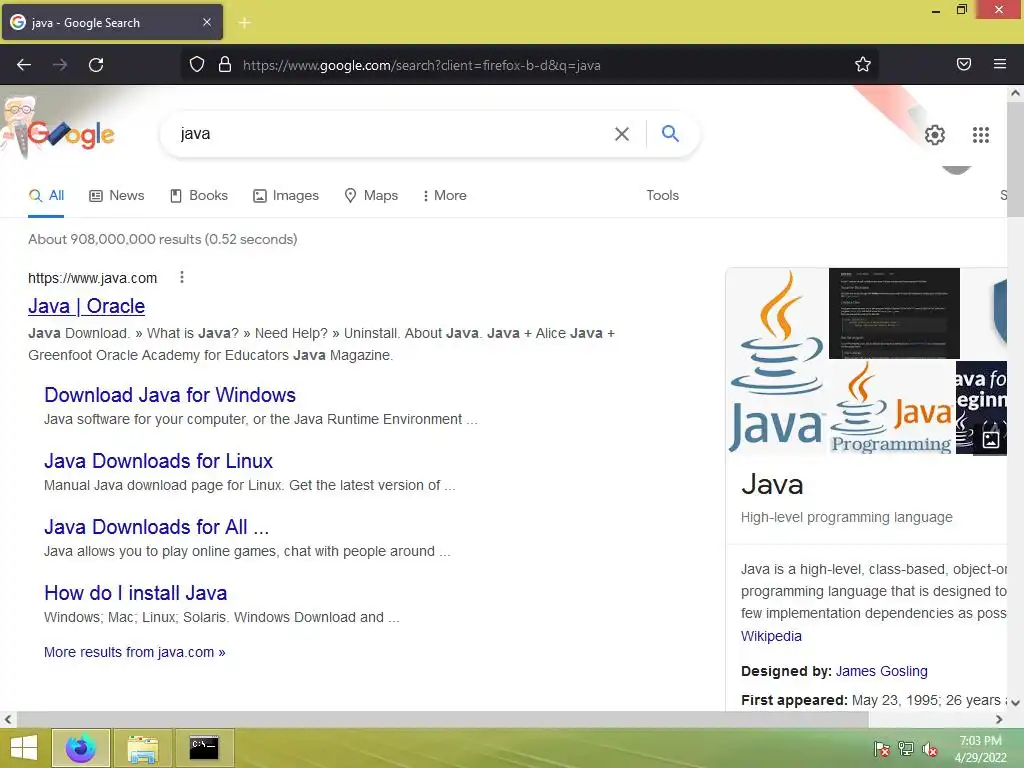The width and height of the screenshot is (1024, 768).
Task: Clear the search box with the X icon
Action: point(622,134)
